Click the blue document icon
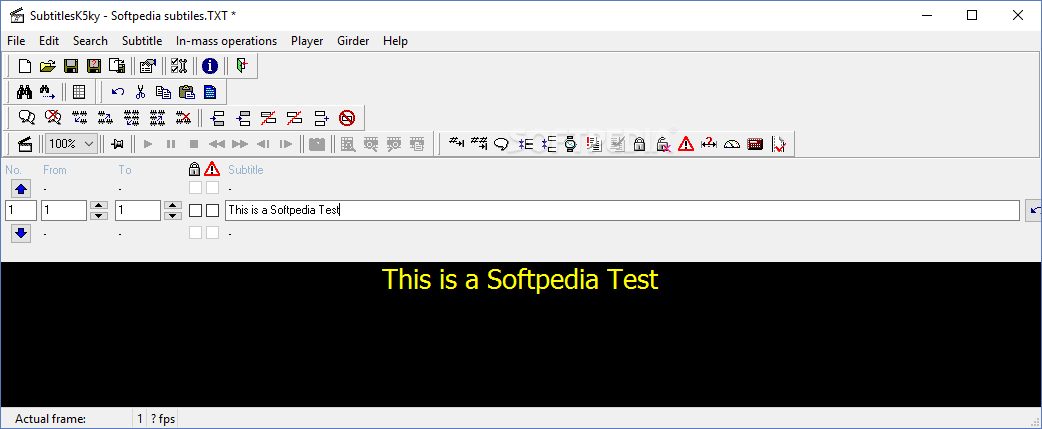The width and height of the screenshot is (1042, 429). tap(210, 92)
